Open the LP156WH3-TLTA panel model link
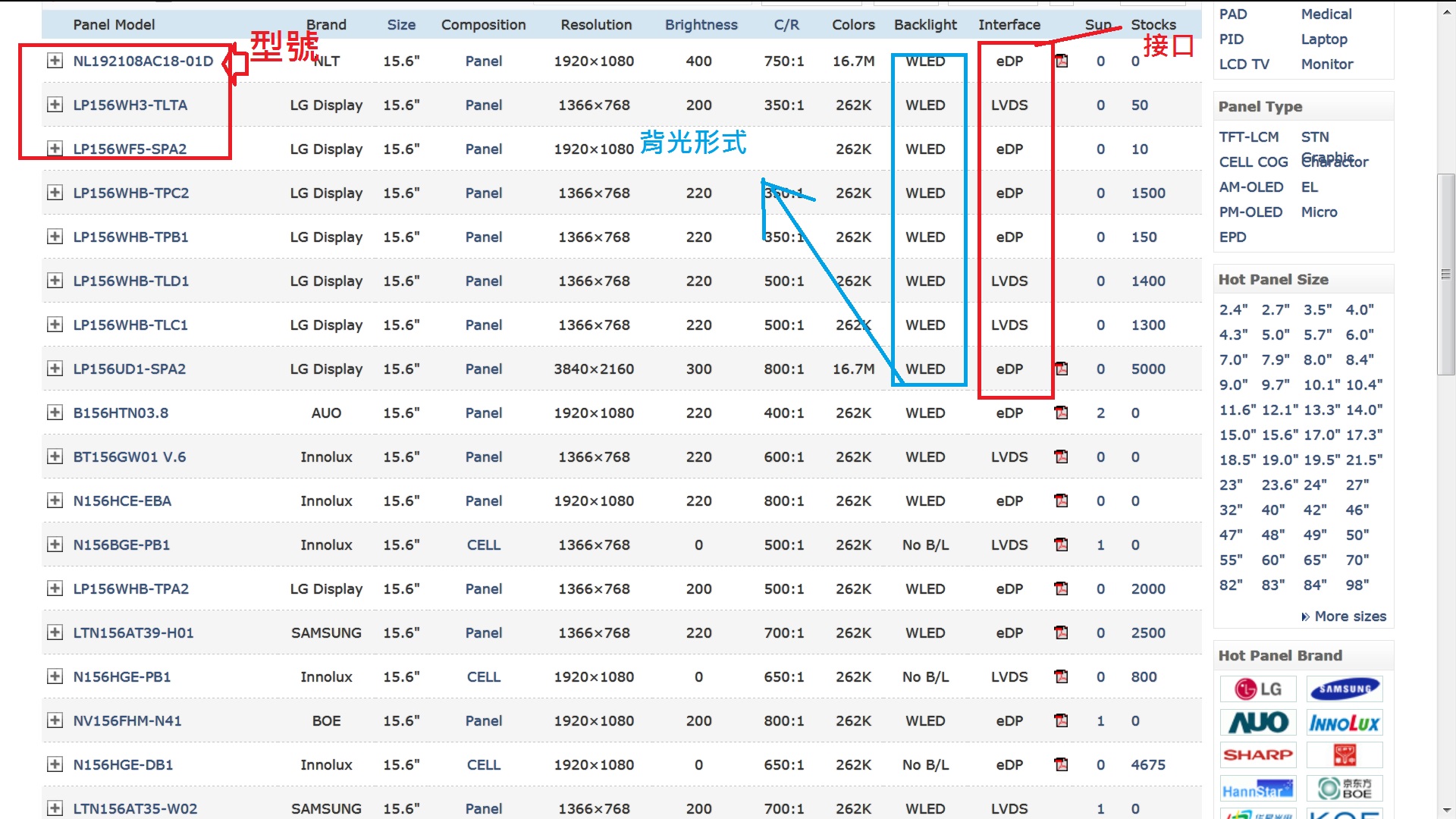1456x819 pixels. [x=130, y=105]
